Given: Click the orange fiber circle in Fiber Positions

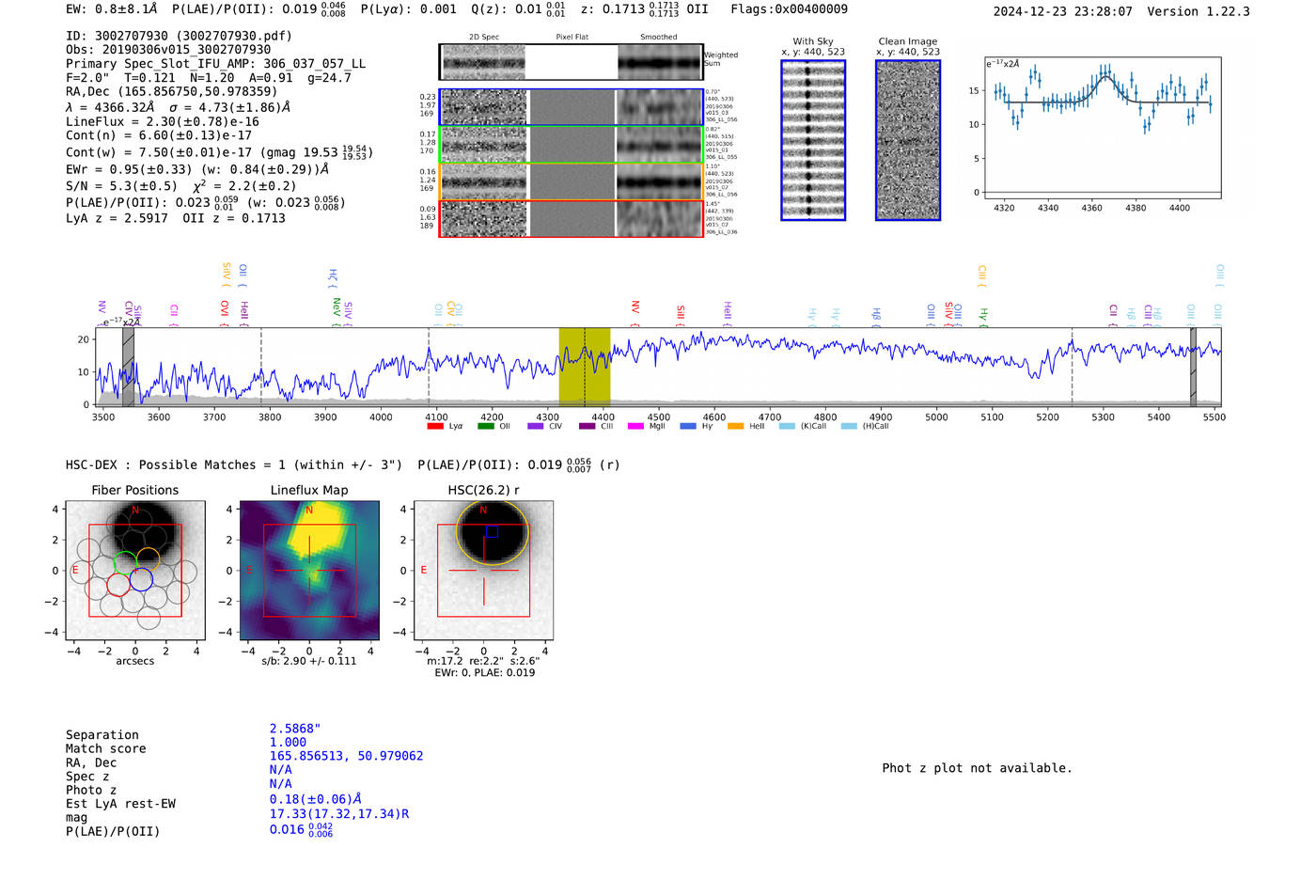Looking at the screenshot, I should click(148, 558).
